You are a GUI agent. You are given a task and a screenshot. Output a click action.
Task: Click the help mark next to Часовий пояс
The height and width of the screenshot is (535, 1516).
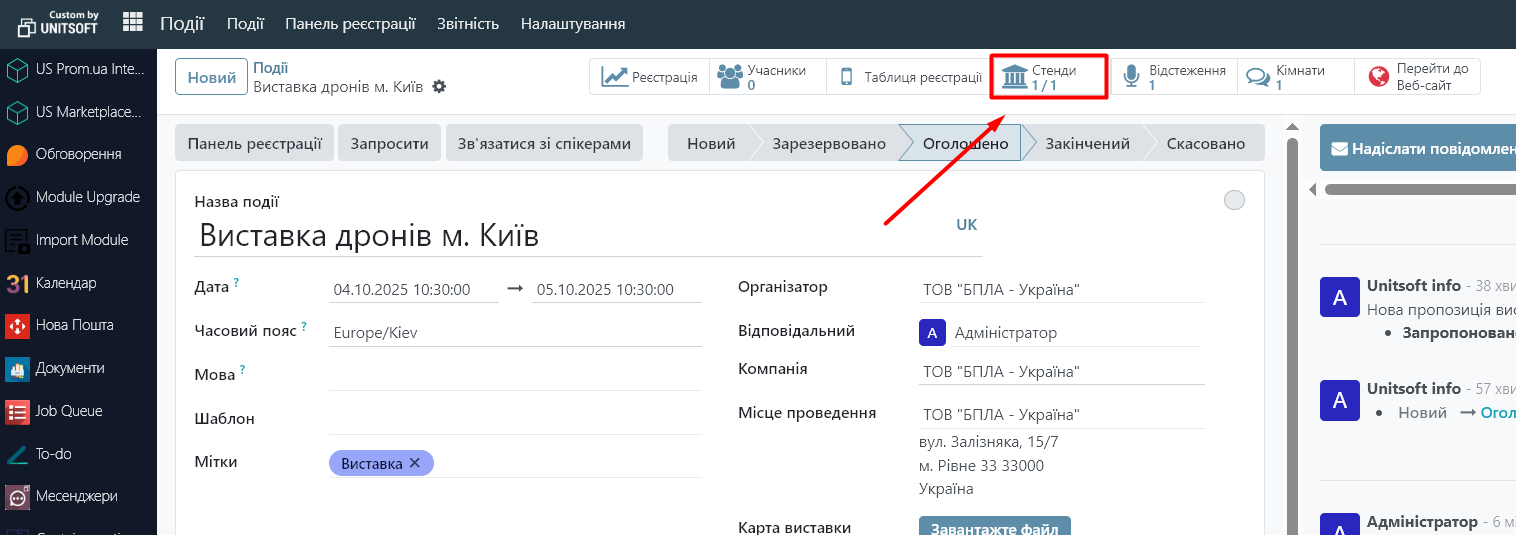coord(304,326)
